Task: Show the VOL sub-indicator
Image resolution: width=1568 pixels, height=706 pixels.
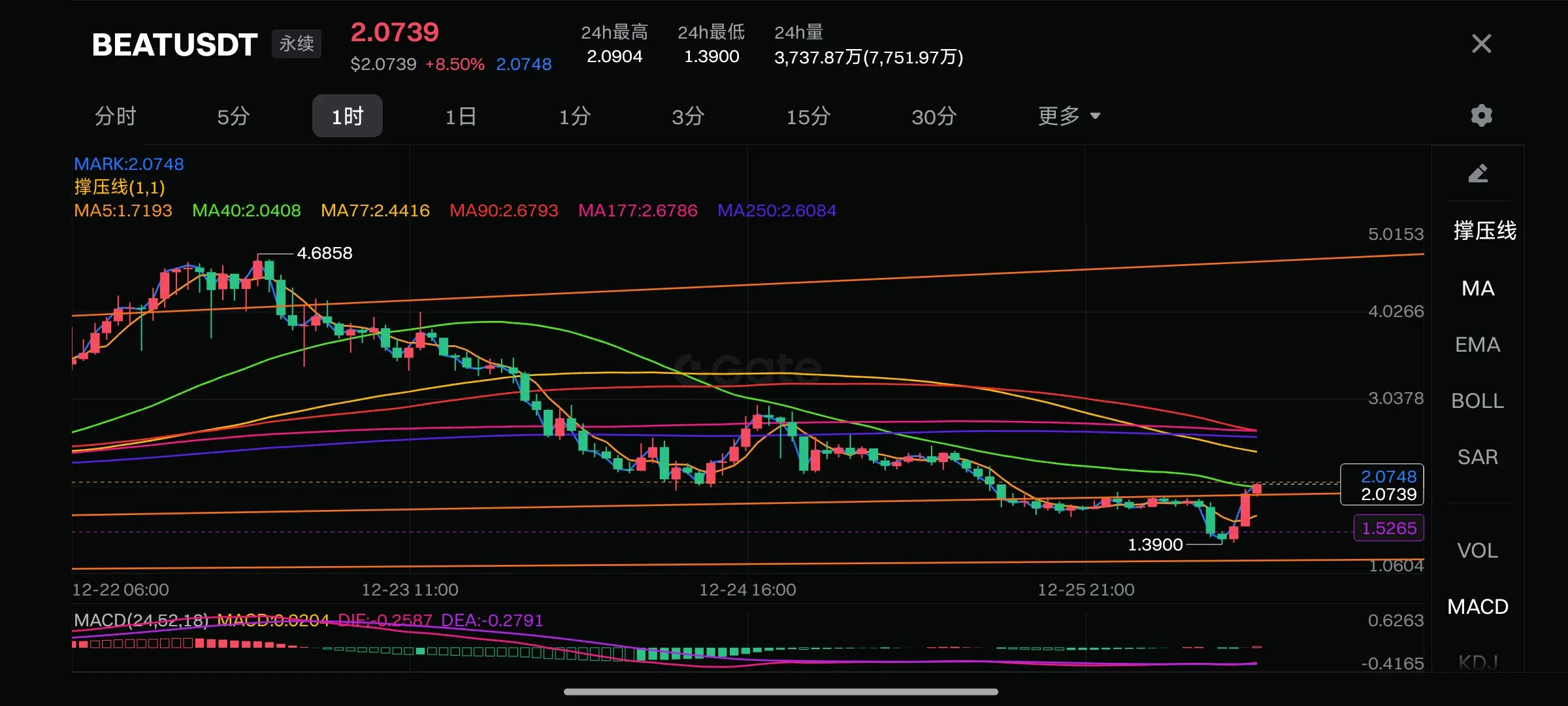Action: [x=1478, y=550]
